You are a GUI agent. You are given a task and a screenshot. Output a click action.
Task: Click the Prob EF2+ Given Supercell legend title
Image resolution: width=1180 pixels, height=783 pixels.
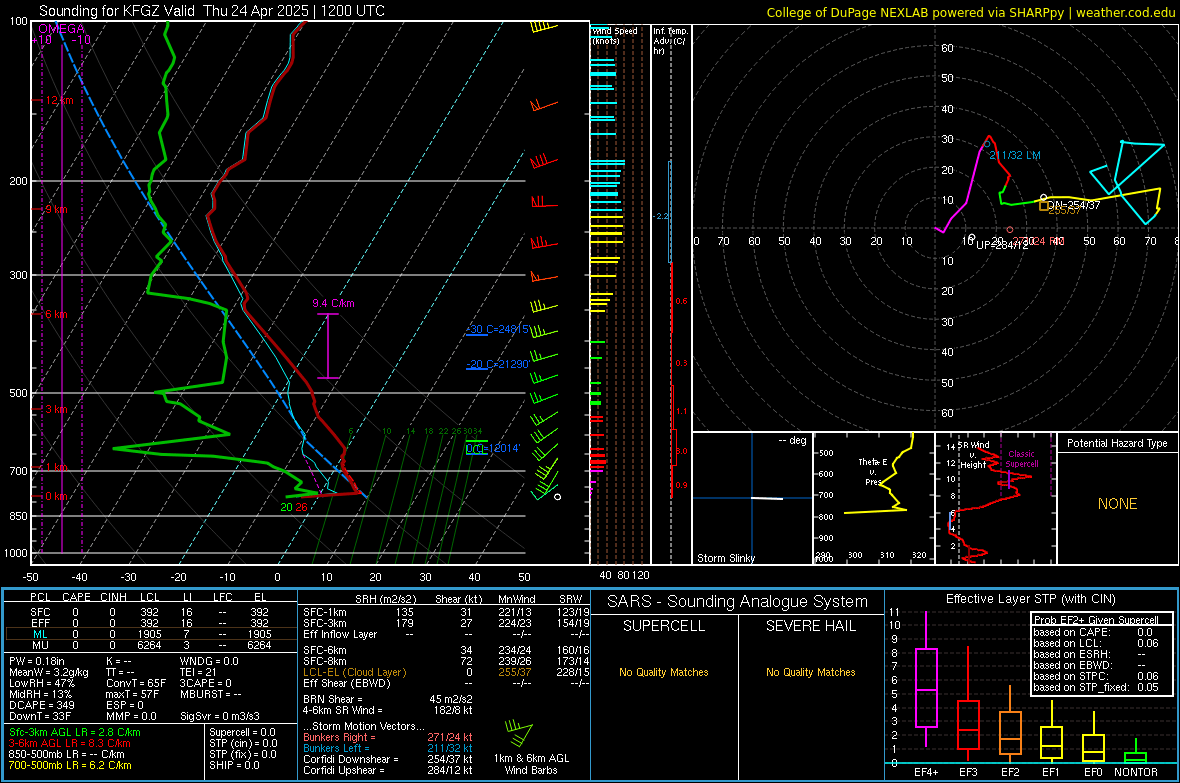tap(1096, 620)
